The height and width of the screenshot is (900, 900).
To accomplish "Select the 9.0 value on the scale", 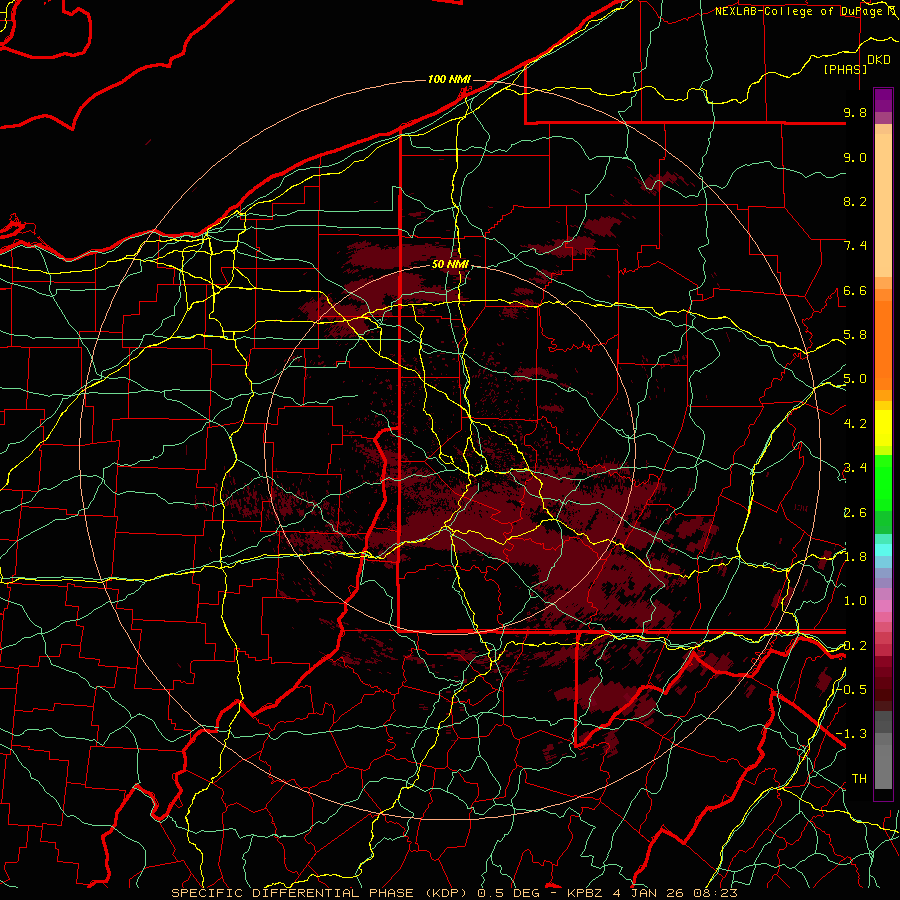I will click(855, 157).
